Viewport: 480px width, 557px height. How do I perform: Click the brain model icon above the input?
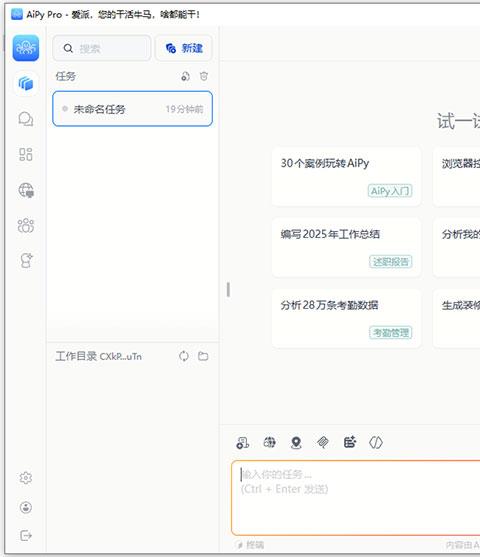(x=269, y=443)
